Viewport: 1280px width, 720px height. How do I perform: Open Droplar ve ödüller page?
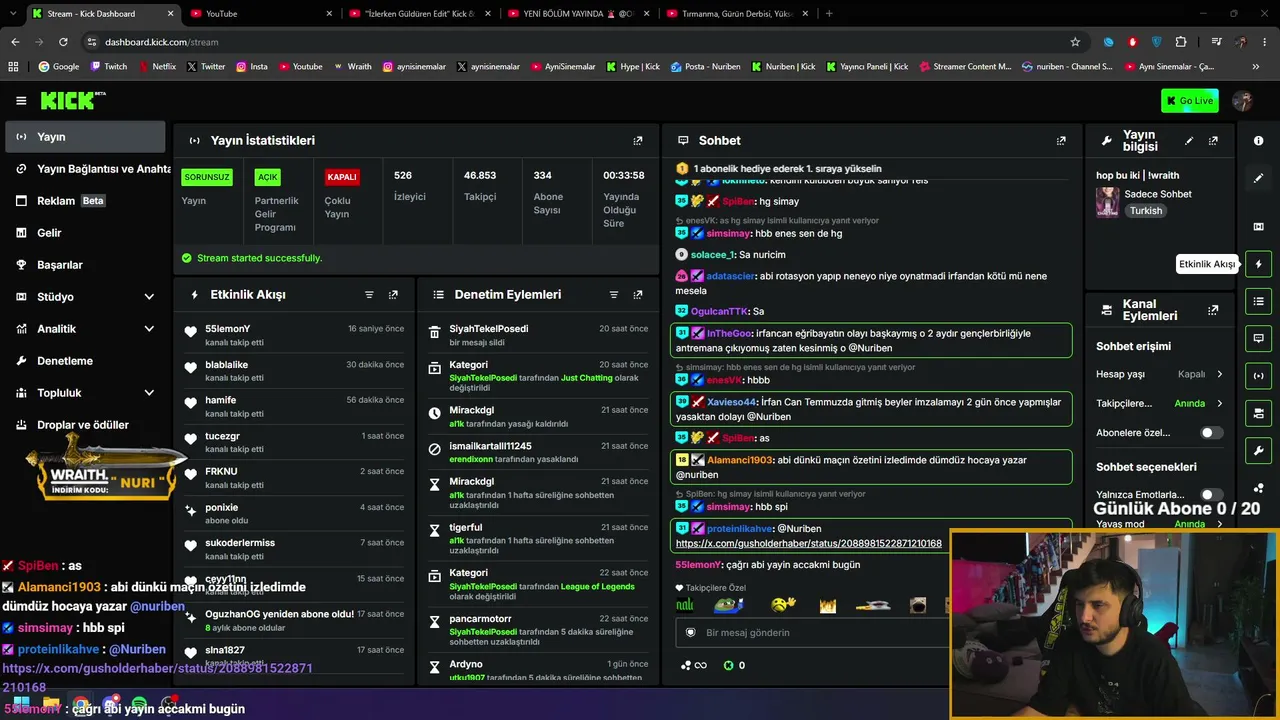pos(85,425)
